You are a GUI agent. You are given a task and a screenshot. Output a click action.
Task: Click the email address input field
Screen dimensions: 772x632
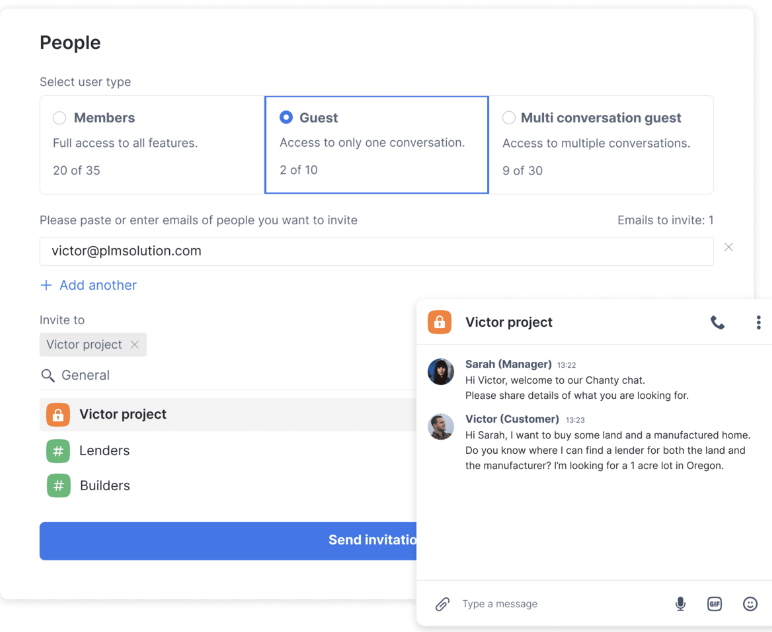tap(376, 251)
